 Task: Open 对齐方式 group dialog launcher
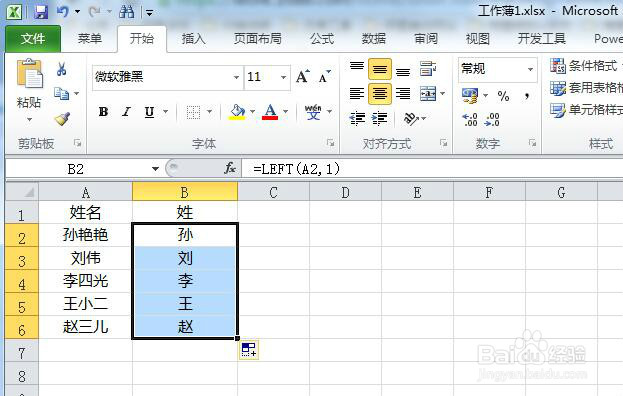pyautogui.click(x=443, y=143)
